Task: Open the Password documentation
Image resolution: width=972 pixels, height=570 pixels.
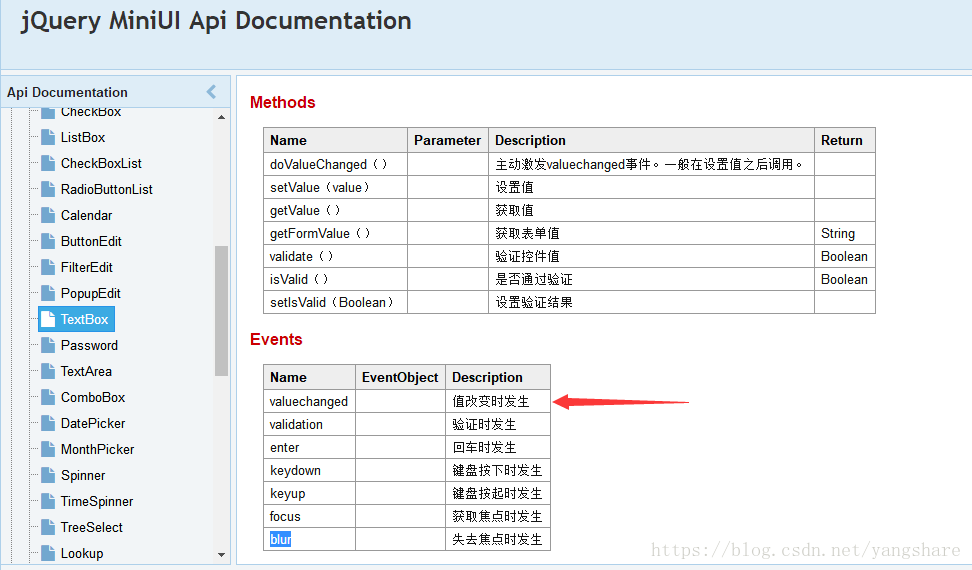Action: coord(89,346)
